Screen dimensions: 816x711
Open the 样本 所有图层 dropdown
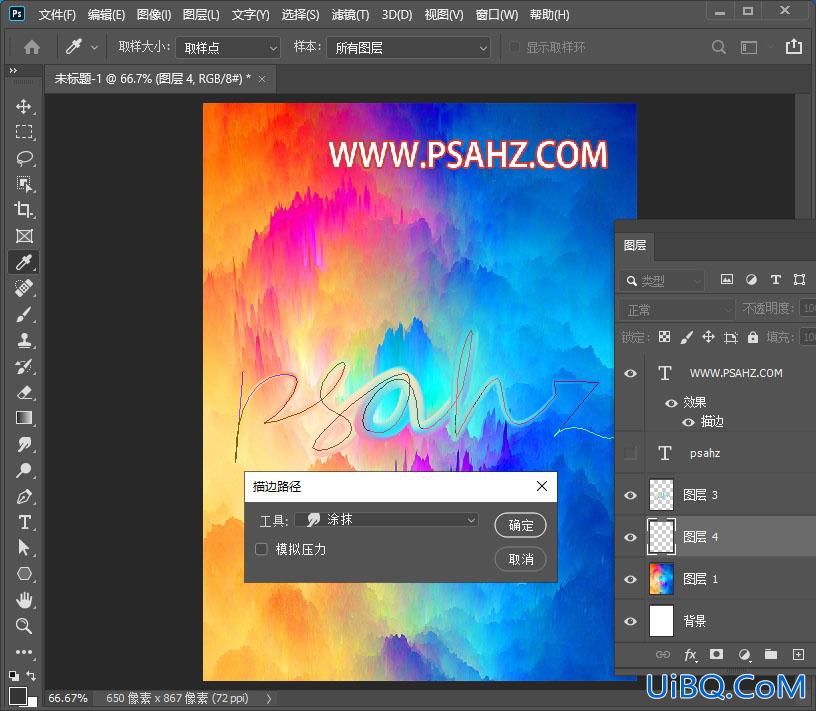(409, 48)
